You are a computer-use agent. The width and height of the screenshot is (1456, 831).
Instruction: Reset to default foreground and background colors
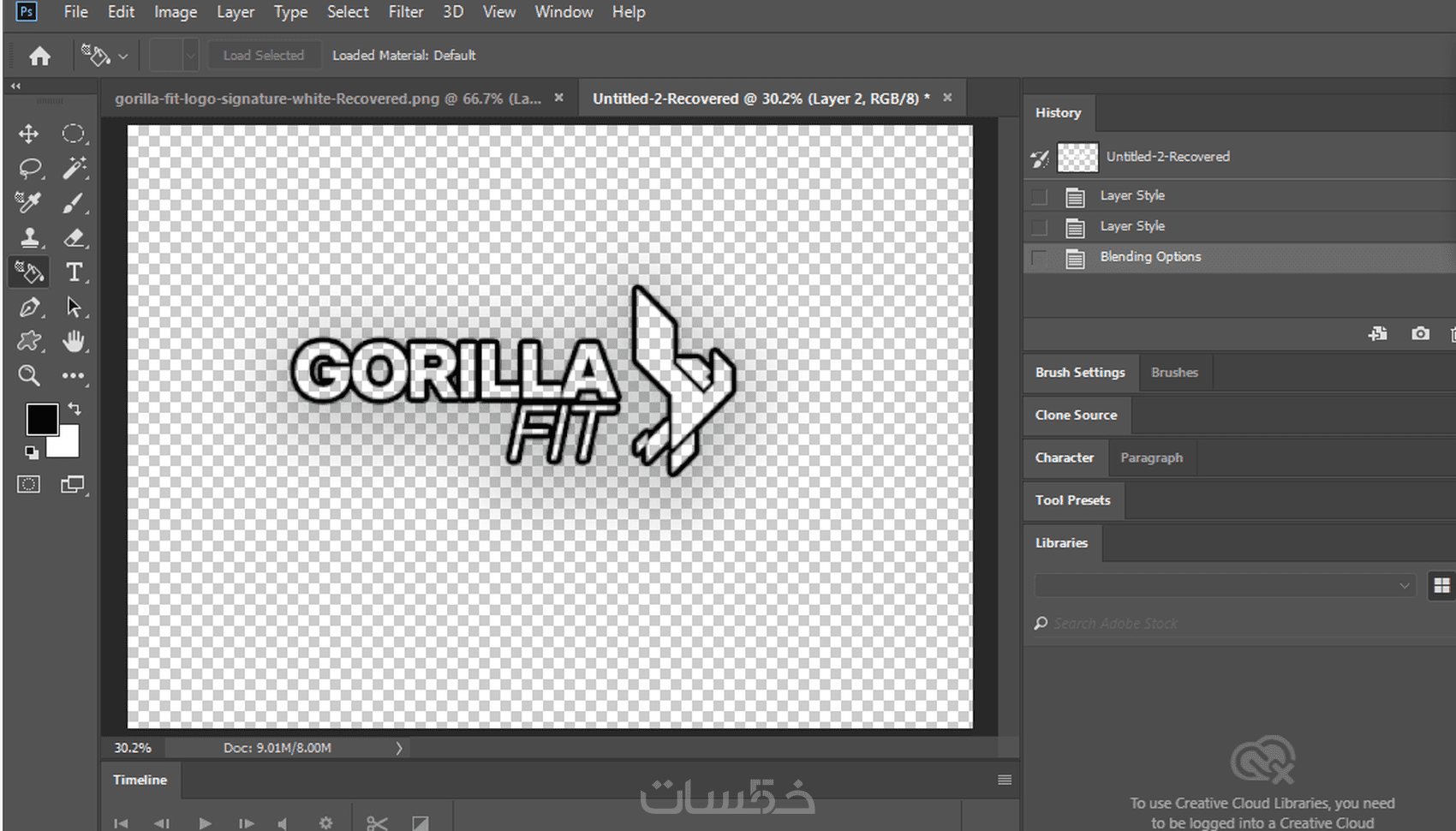(32, 452)
